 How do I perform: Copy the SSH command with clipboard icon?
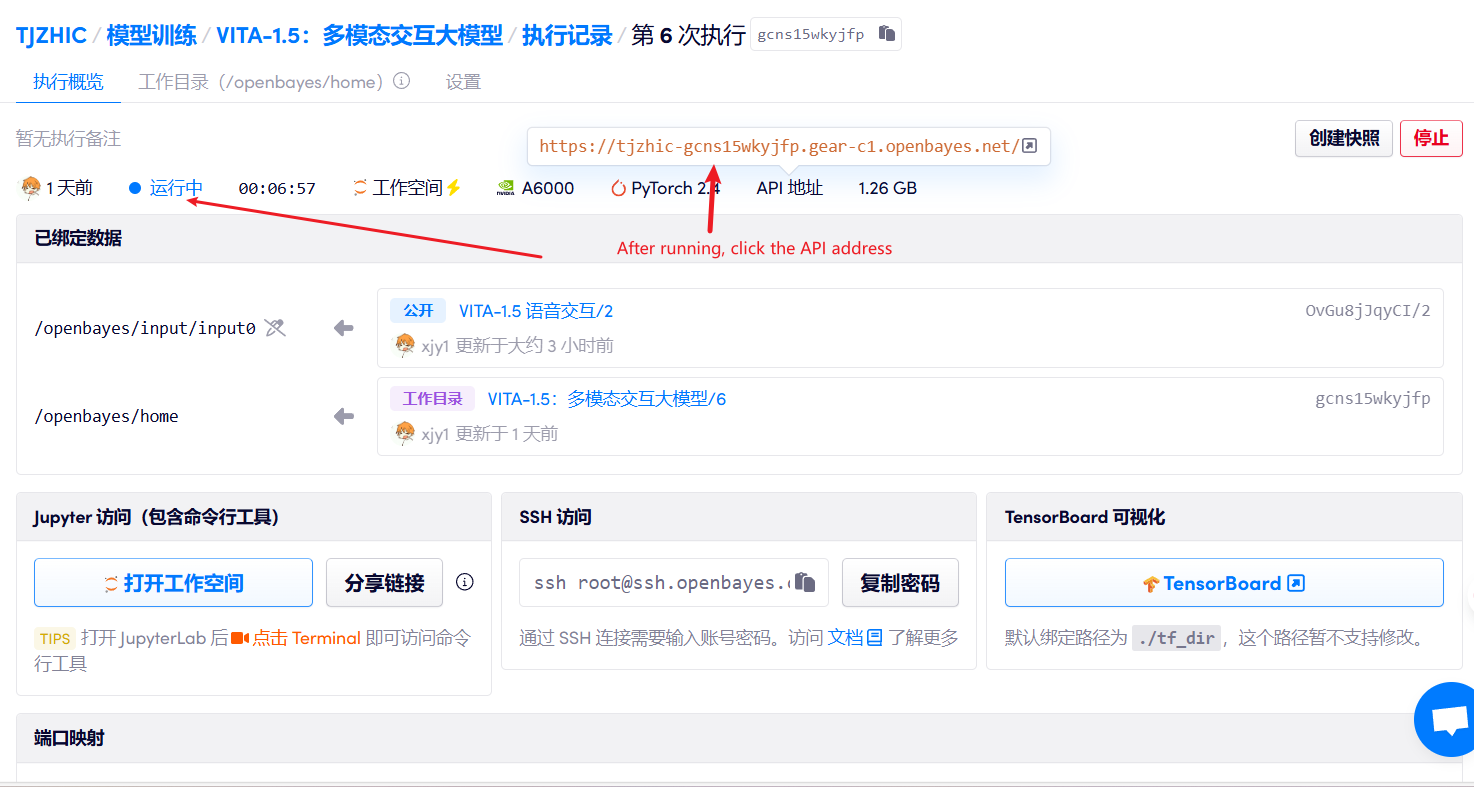(806, 583)
